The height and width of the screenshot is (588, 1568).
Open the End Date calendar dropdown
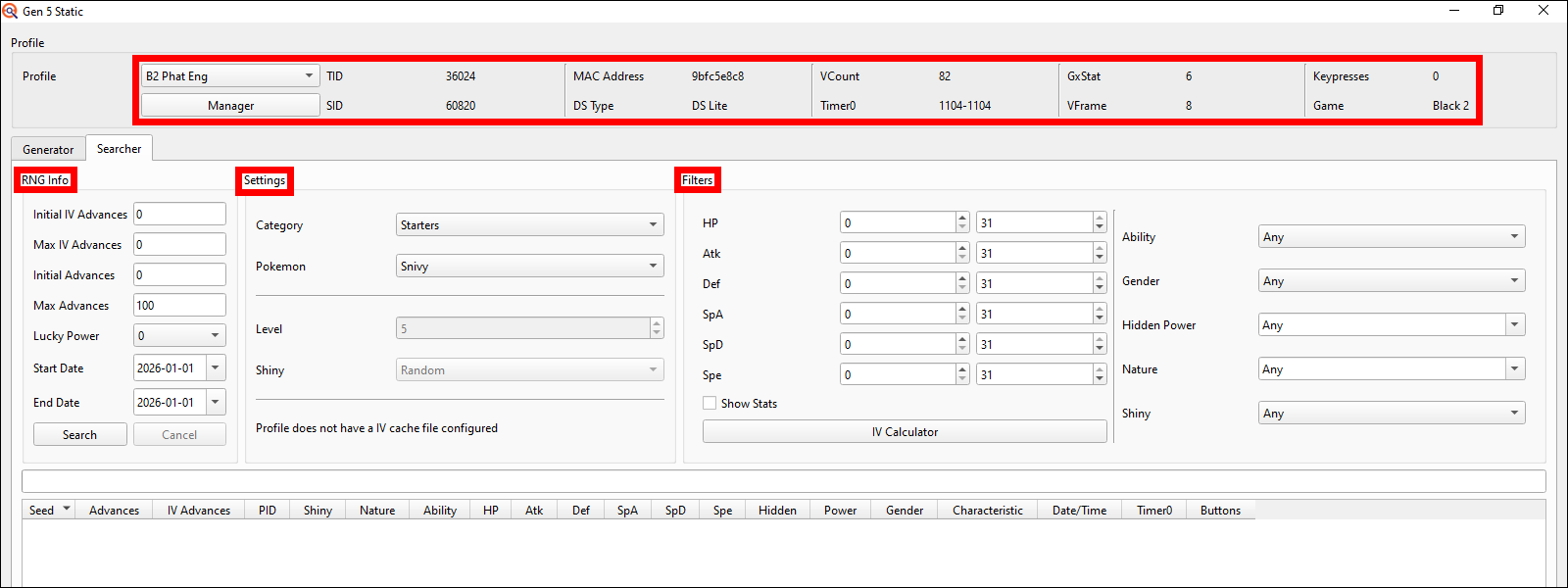point(216,402)
